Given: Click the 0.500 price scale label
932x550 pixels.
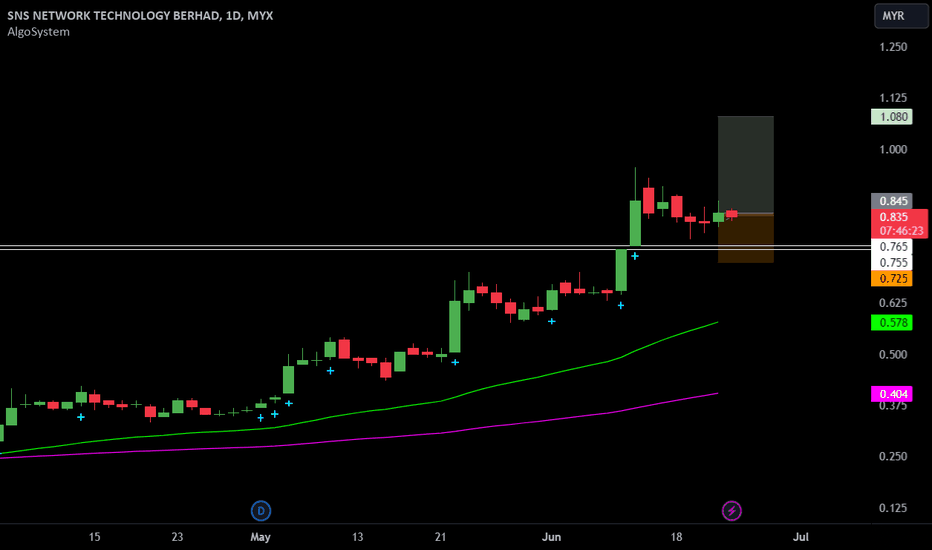Looking at the screenshot, I should click(x=893, y=354).
